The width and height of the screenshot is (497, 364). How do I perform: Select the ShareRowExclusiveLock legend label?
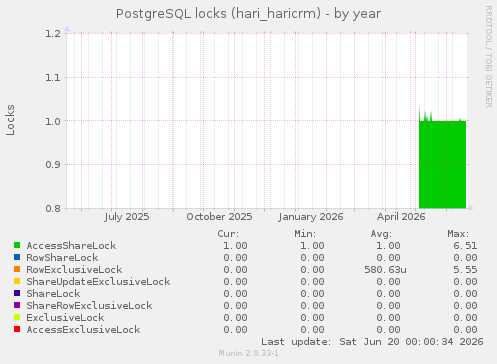89,306
